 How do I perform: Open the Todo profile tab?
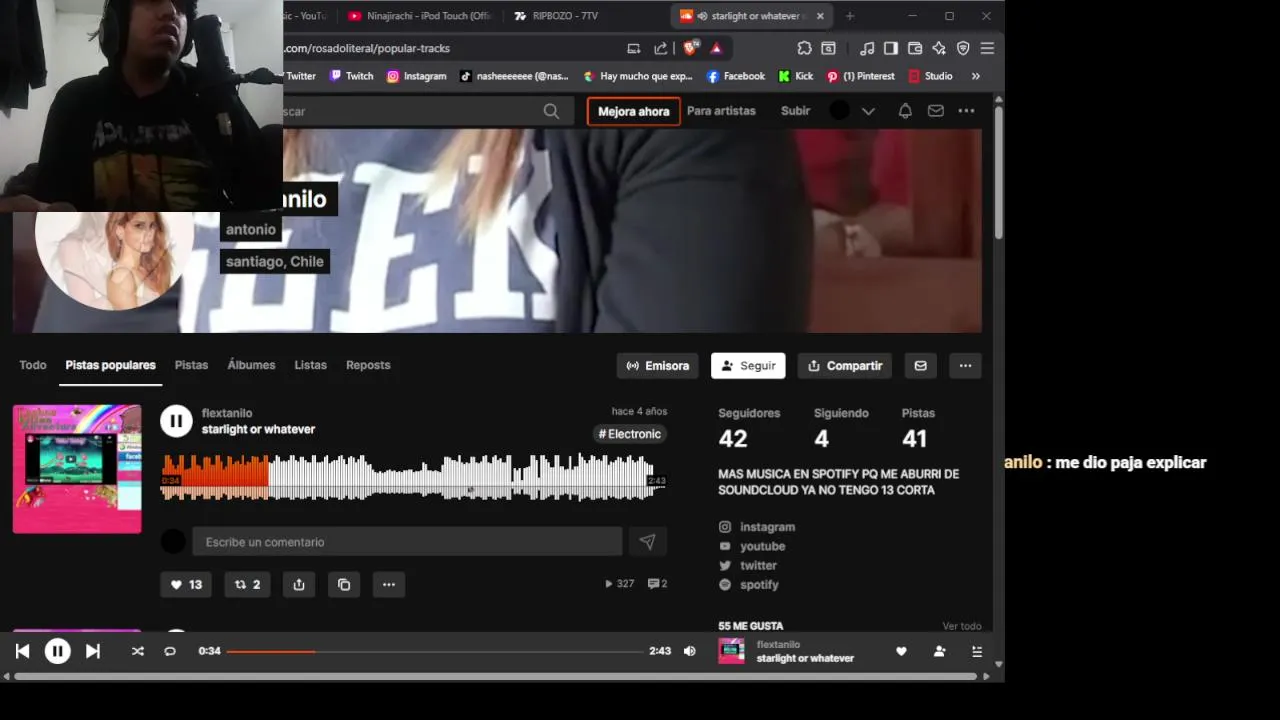[x=33, y=365]
